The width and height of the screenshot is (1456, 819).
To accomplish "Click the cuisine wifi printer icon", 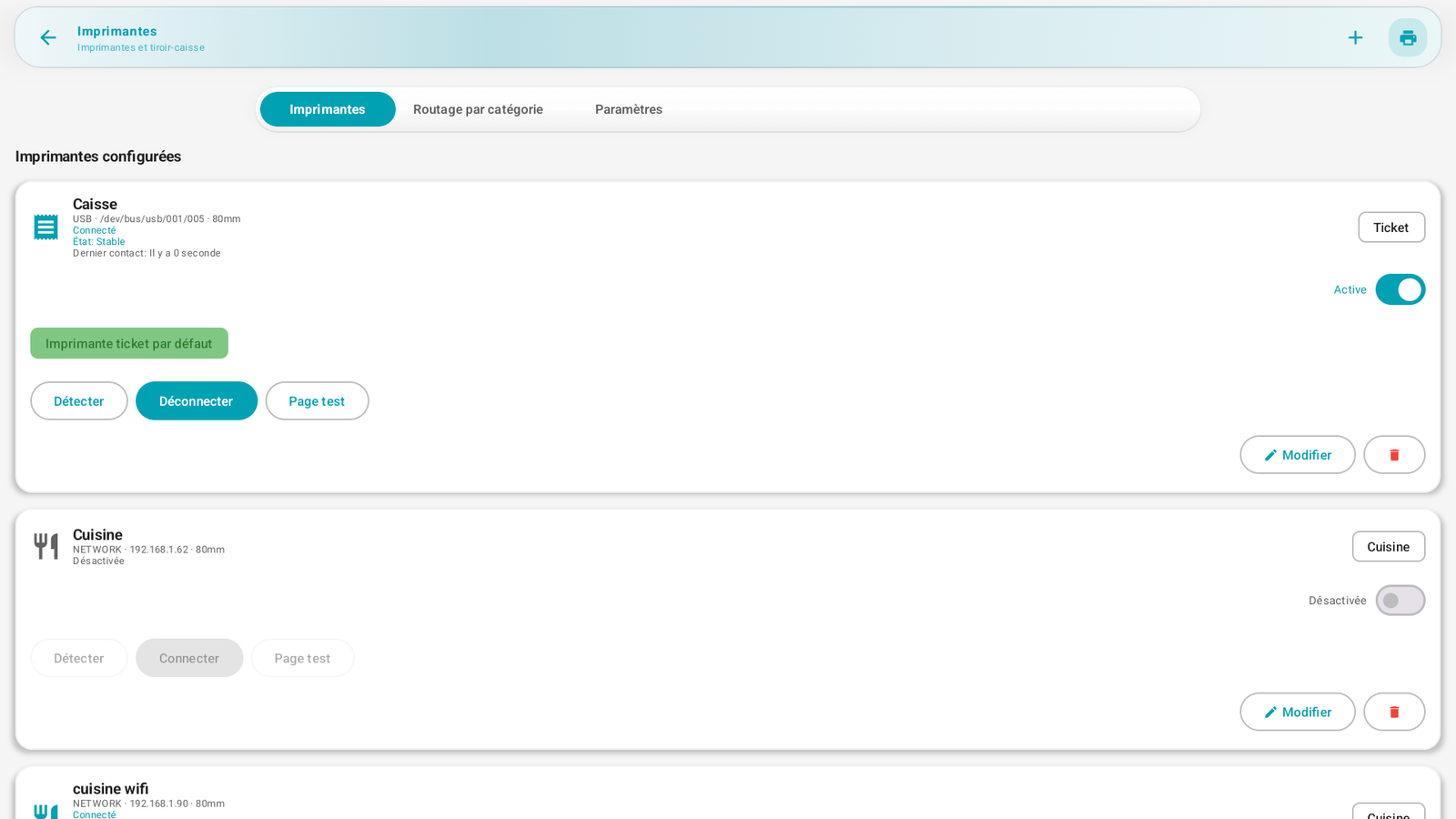I will tap(45, 811).
